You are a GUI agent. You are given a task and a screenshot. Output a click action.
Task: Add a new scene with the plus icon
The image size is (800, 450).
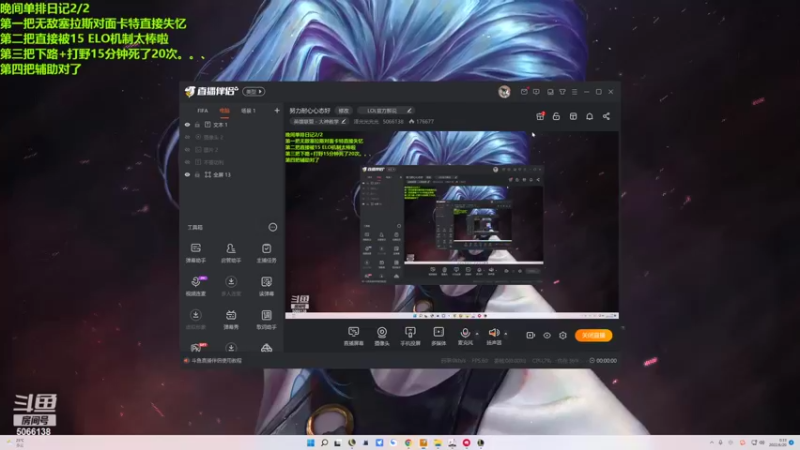click(277, 110)
